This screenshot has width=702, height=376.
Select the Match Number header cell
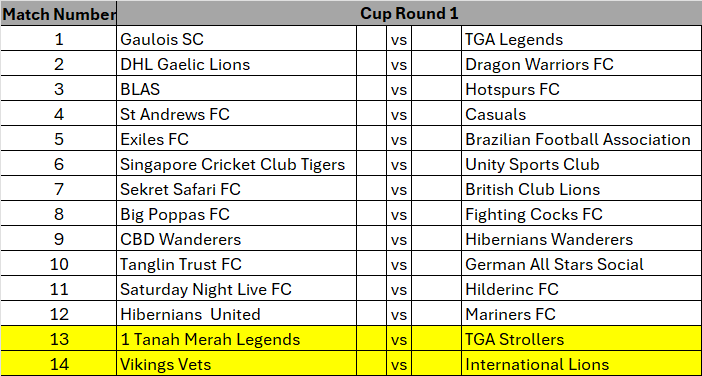(x=58, y=13)
